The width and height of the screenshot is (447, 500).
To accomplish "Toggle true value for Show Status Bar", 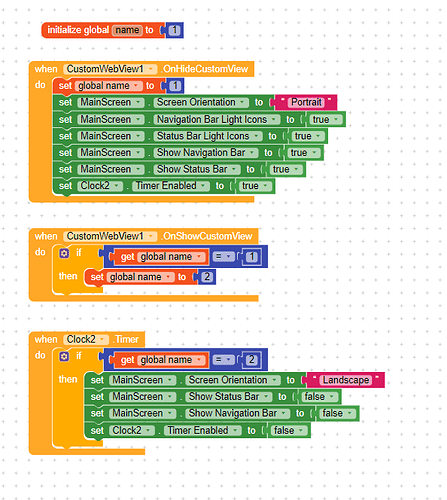I will coord(285,169).
